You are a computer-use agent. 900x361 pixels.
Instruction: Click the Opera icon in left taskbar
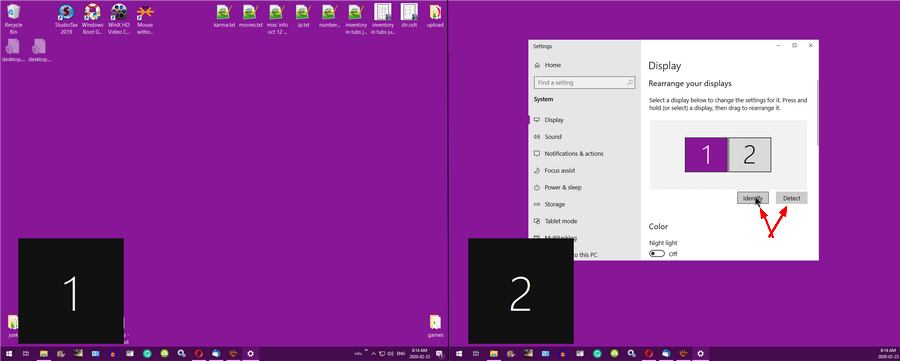pos(199,354)
